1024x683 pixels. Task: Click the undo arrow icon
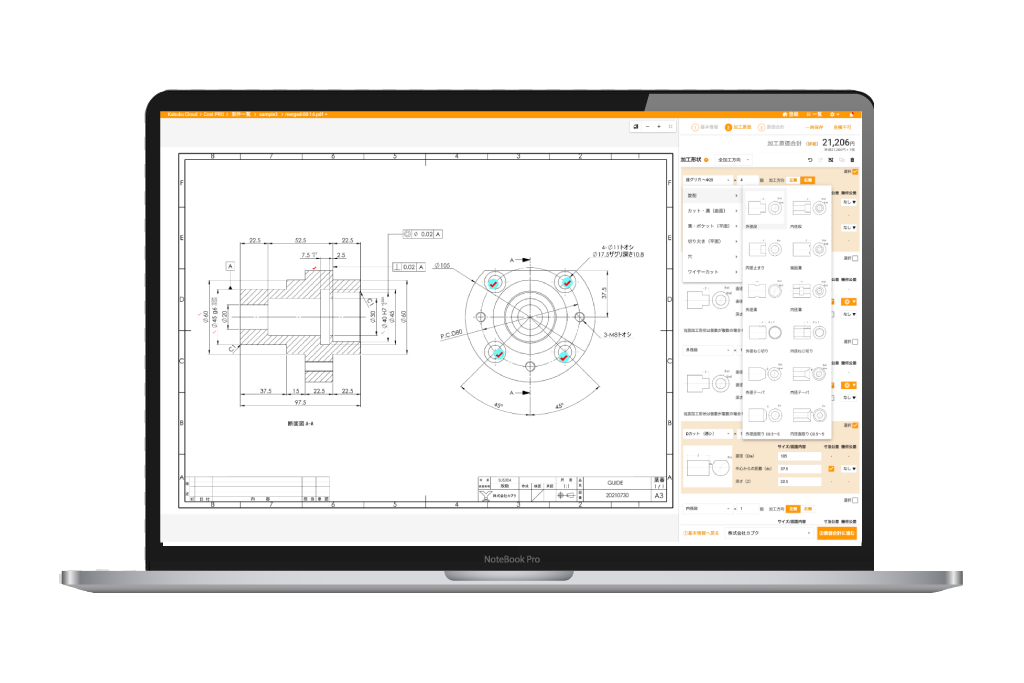pyautogui.click(x=810, y=160)
